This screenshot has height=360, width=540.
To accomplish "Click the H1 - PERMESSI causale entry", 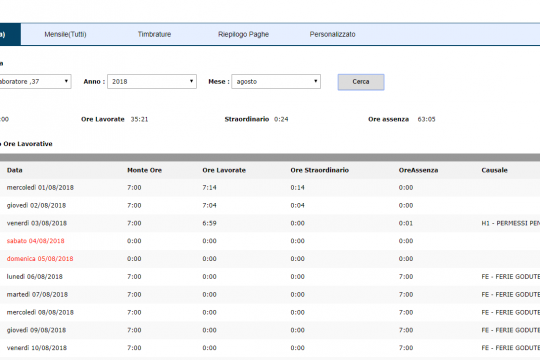I will click(x=510, y=223).
